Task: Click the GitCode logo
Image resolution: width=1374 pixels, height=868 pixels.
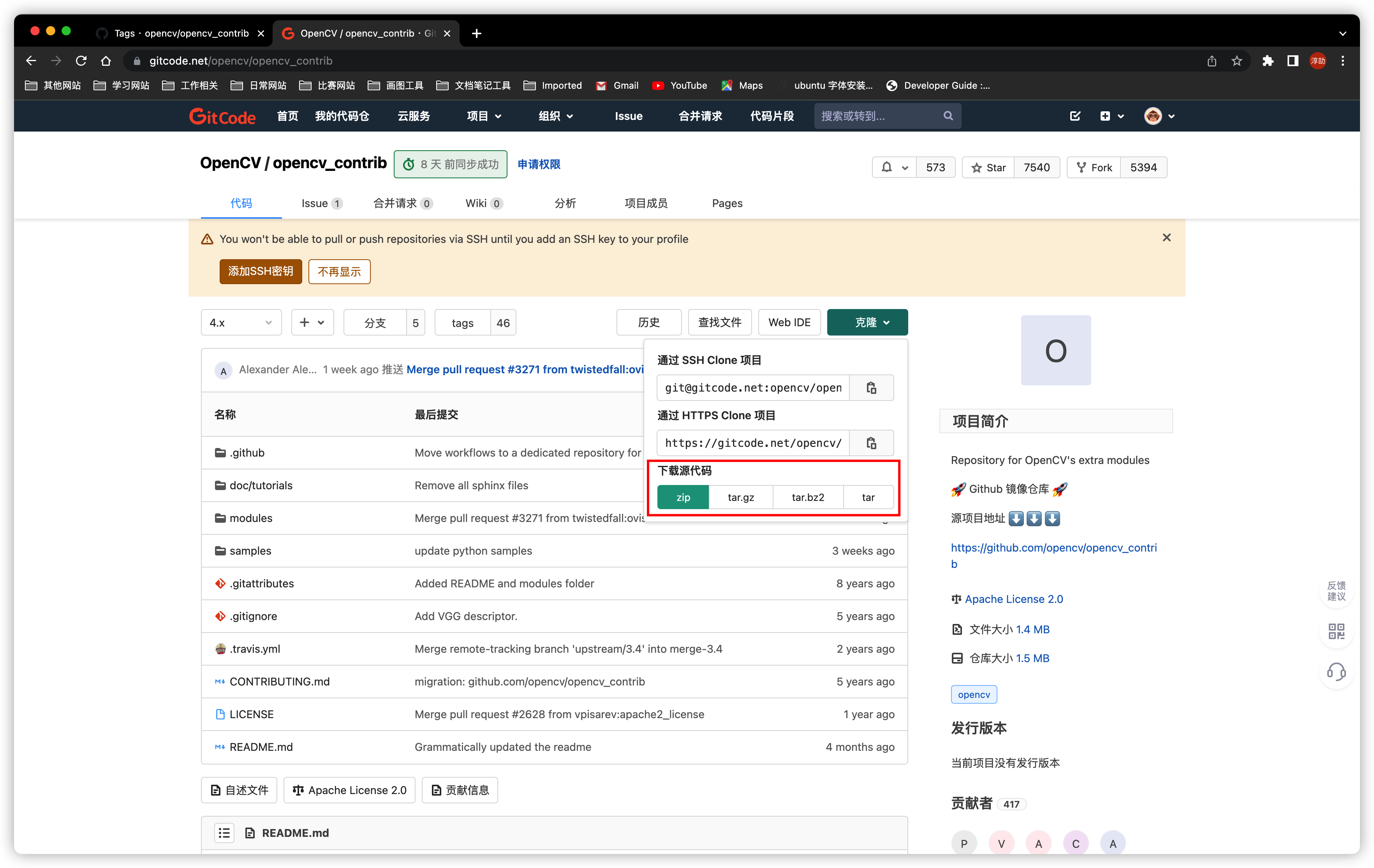Action: pos(222,116)
